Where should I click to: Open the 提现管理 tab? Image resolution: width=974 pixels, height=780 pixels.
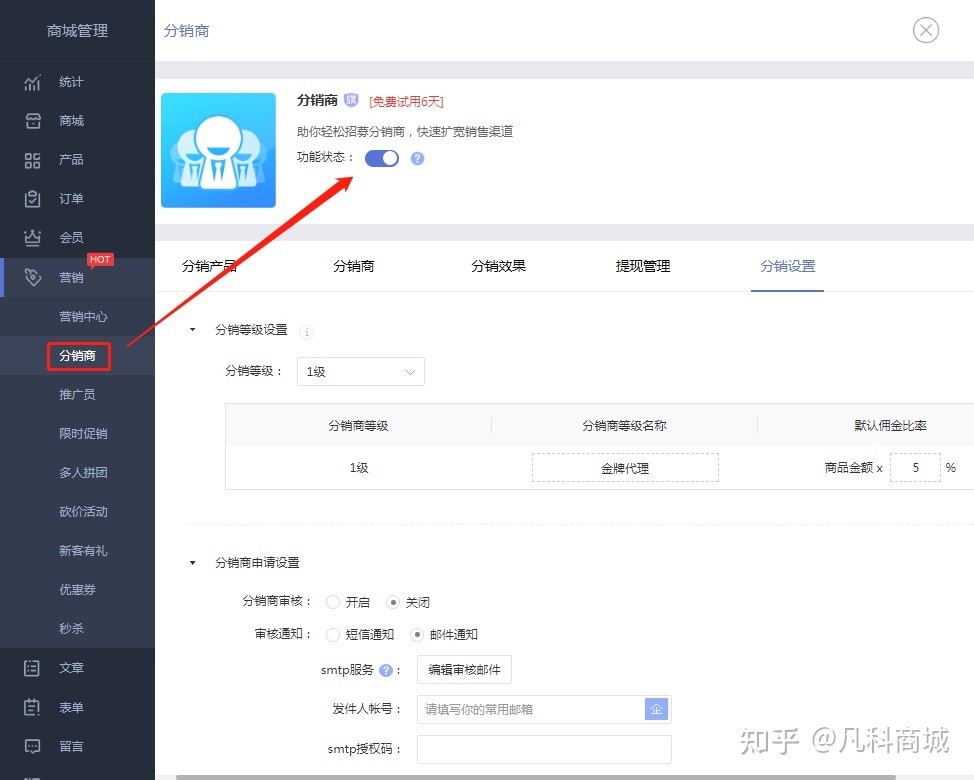click(x=643, y=266)
